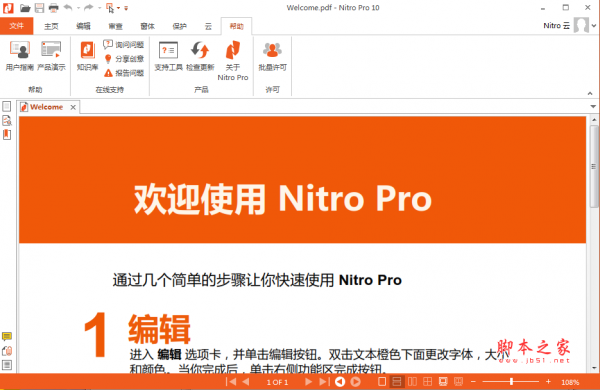This screenshot has height=390, width=600.
Task: Open the 文件 file menu
Action: coord(16,26)
